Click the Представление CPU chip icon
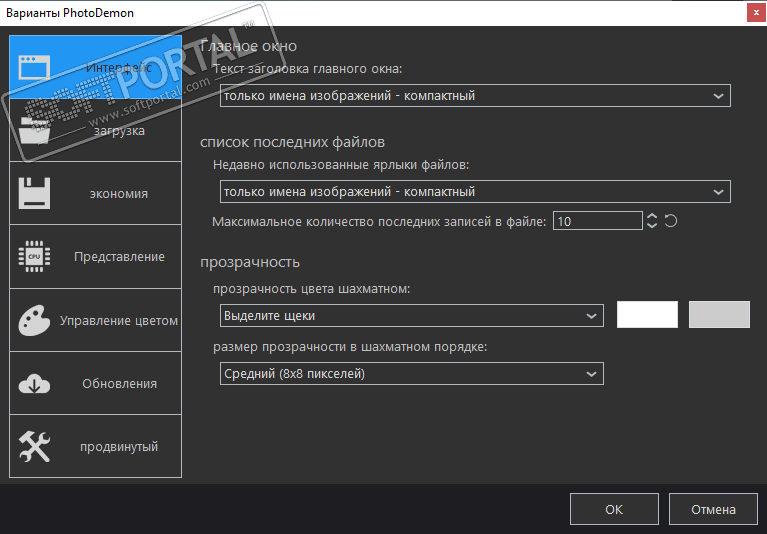This screenshot has width=767, height=534. point(34,256)
